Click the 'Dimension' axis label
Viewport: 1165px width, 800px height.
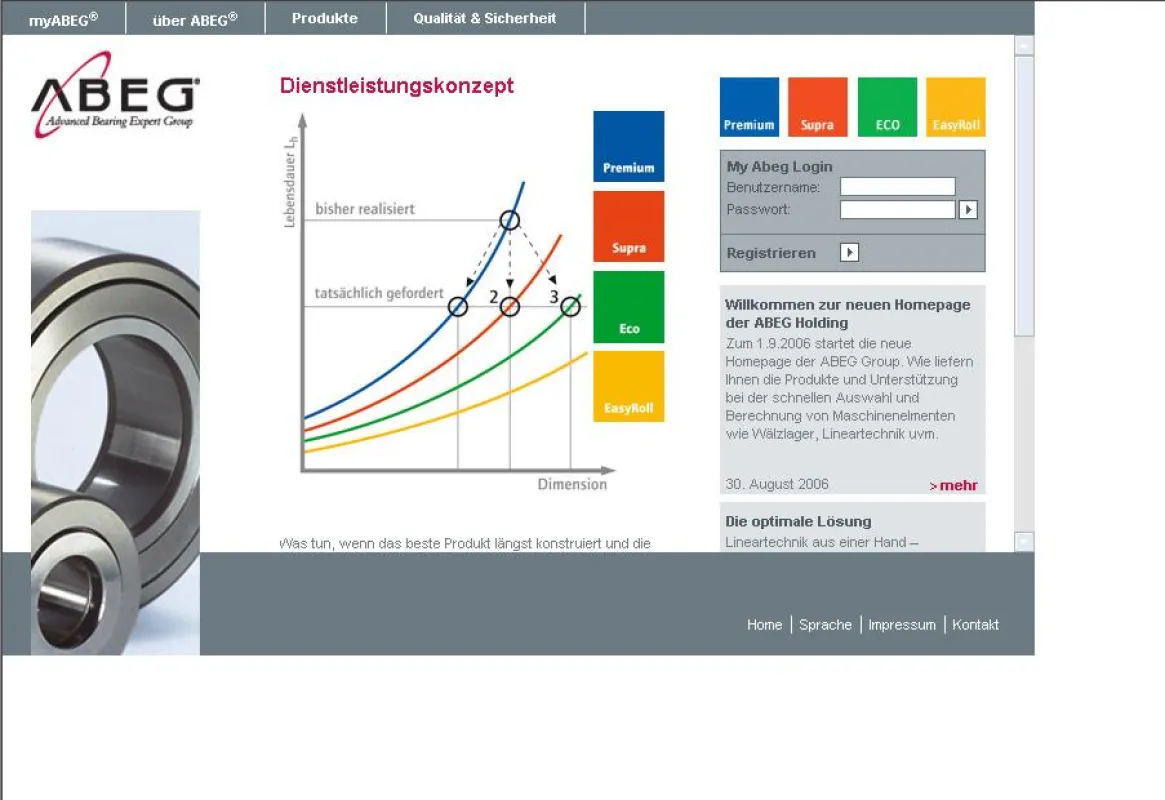tap(572, 484)
